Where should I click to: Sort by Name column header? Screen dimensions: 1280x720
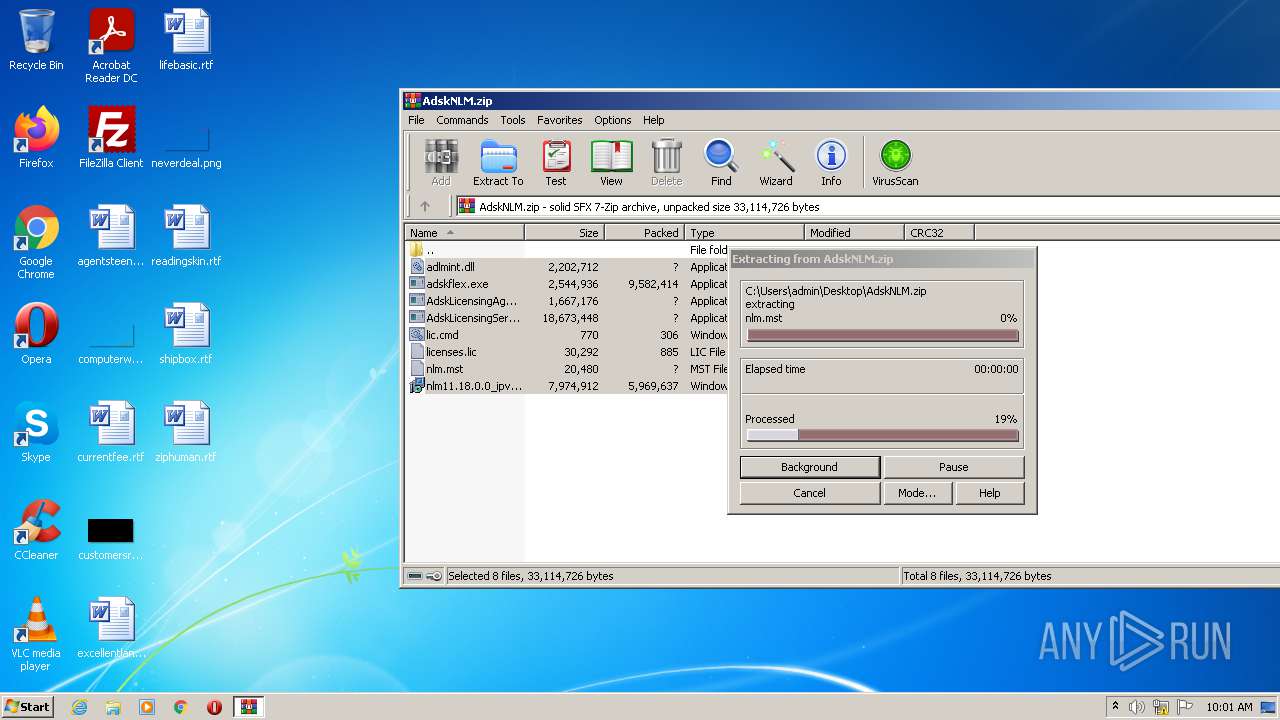(x=464, y=233)
